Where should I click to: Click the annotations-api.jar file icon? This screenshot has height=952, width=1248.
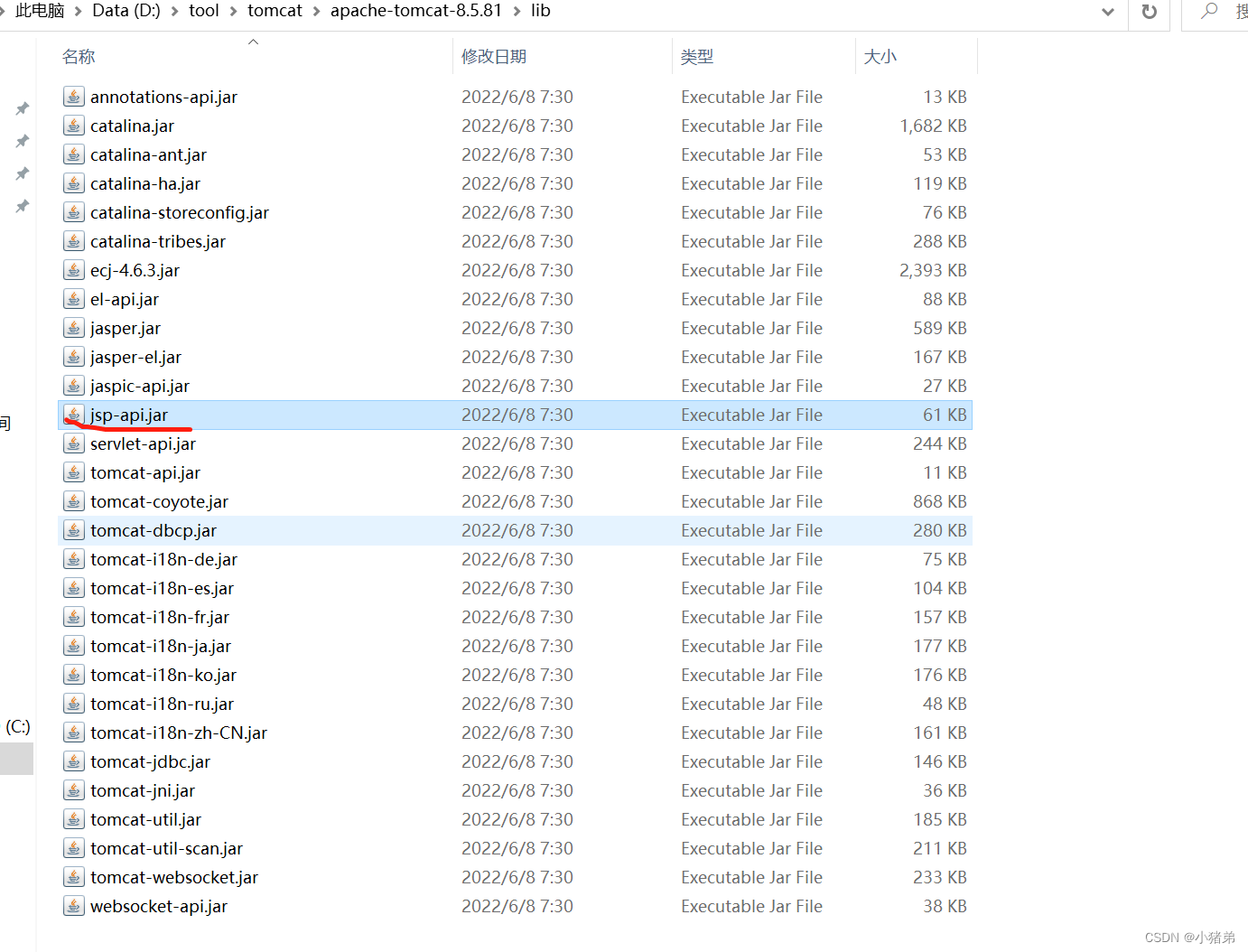(x=74, y=97)
